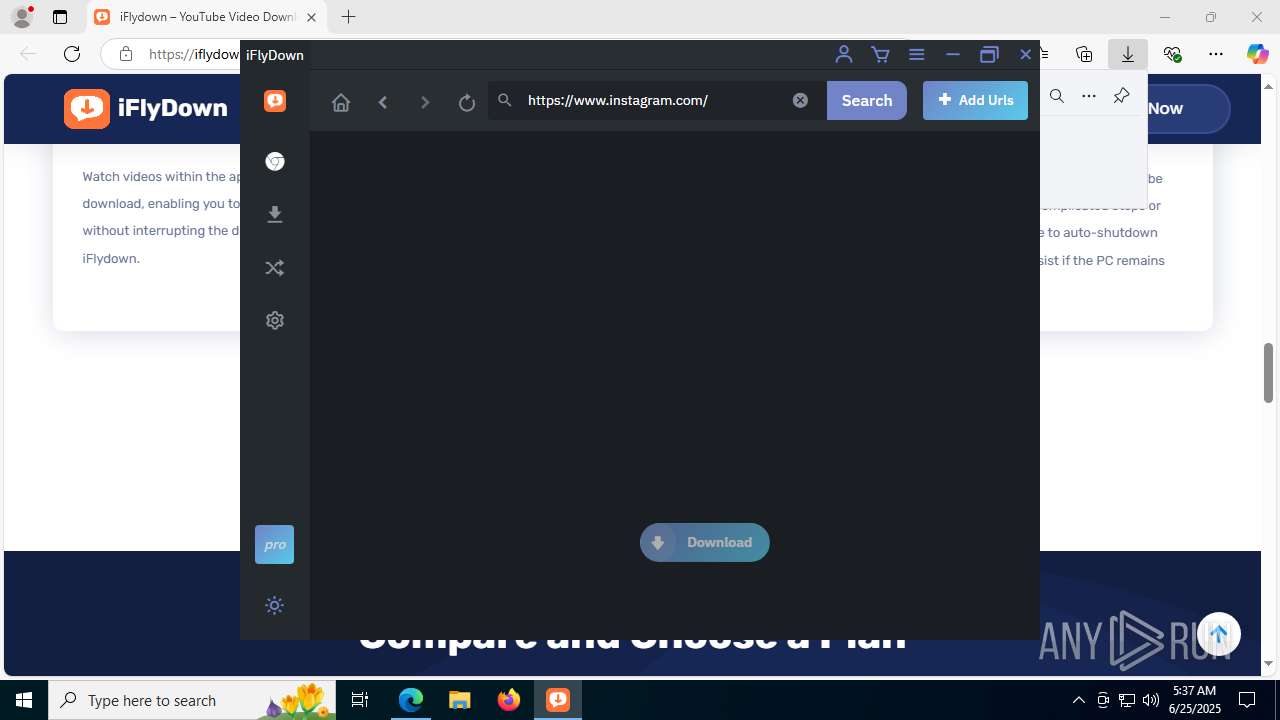Viewport: 1280px width, 720px height.
Task: Open the hamburger menu in iFlyDown titlebar
Action: pyautogui.click(x=916, y=54)
